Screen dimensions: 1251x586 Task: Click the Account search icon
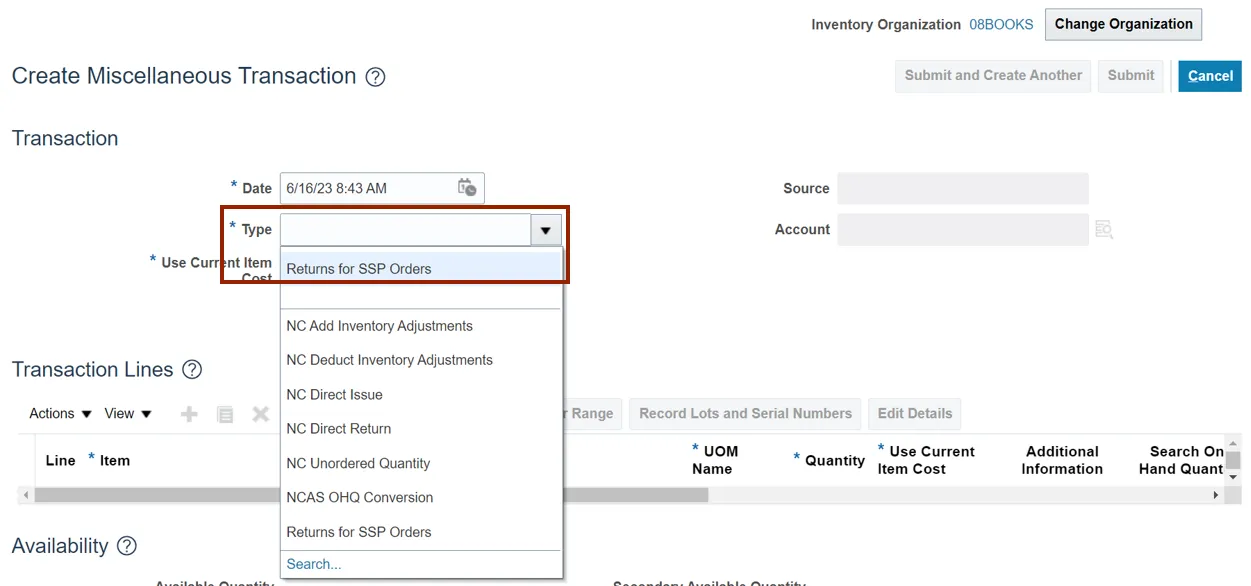click(1104, 230)
